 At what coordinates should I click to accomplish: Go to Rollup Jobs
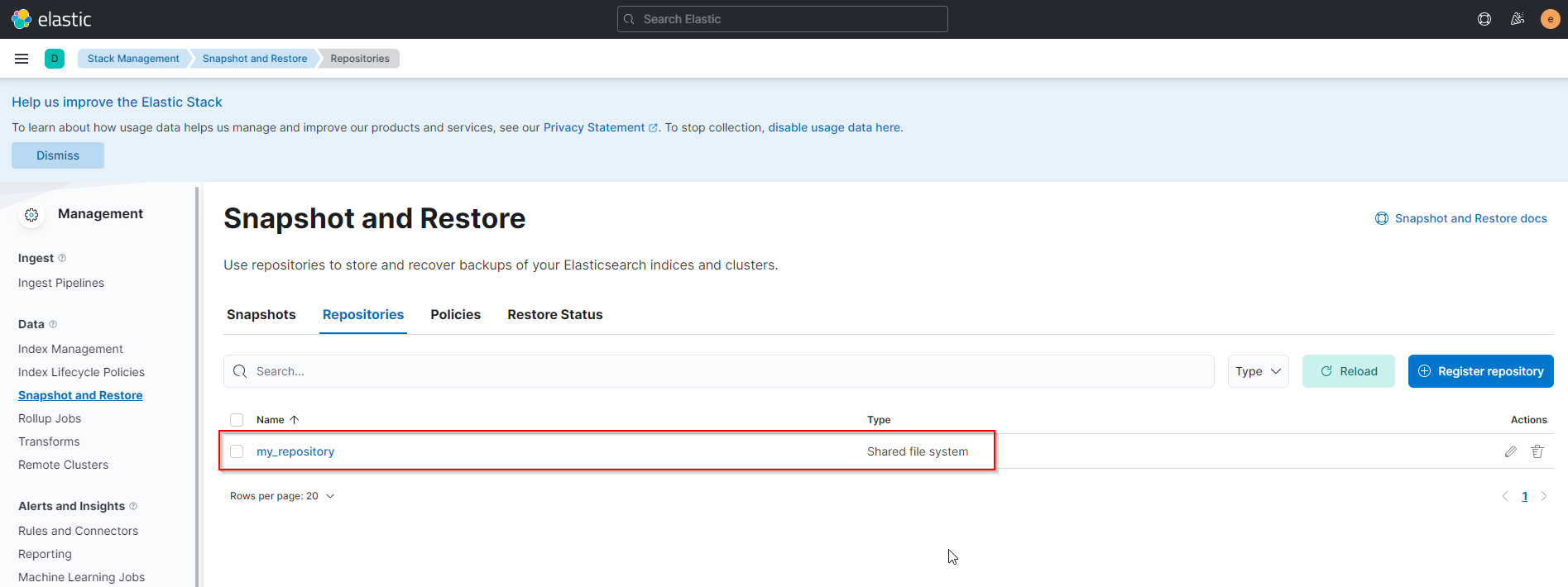[50, 418]
